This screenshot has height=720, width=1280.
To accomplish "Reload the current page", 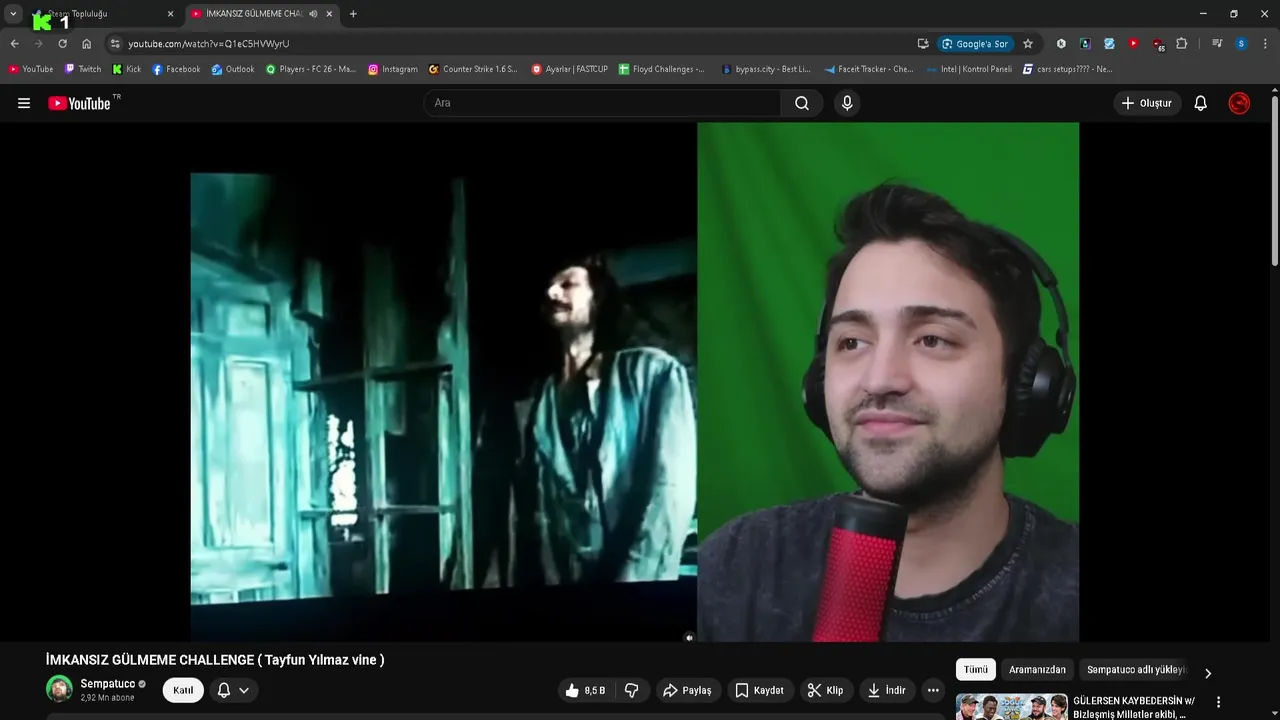I will [x=62, y=44].
